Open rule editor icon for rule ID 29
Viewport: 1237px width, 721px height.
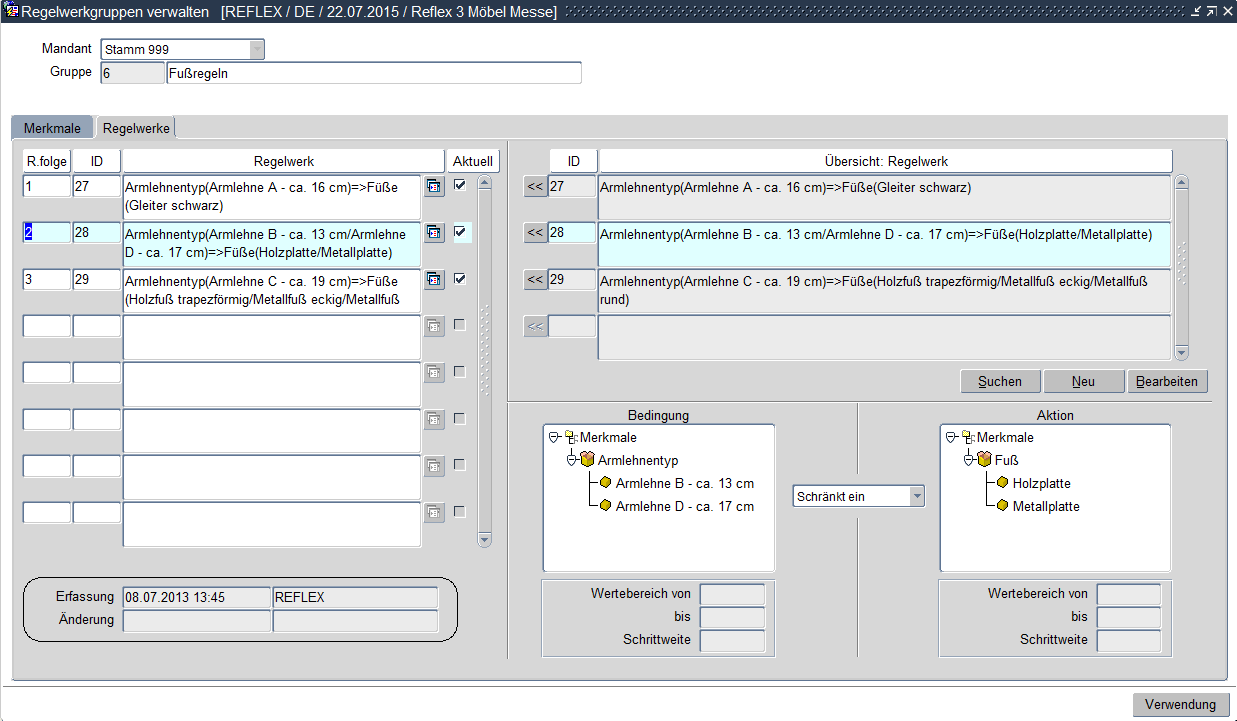[x=434, y=279]
